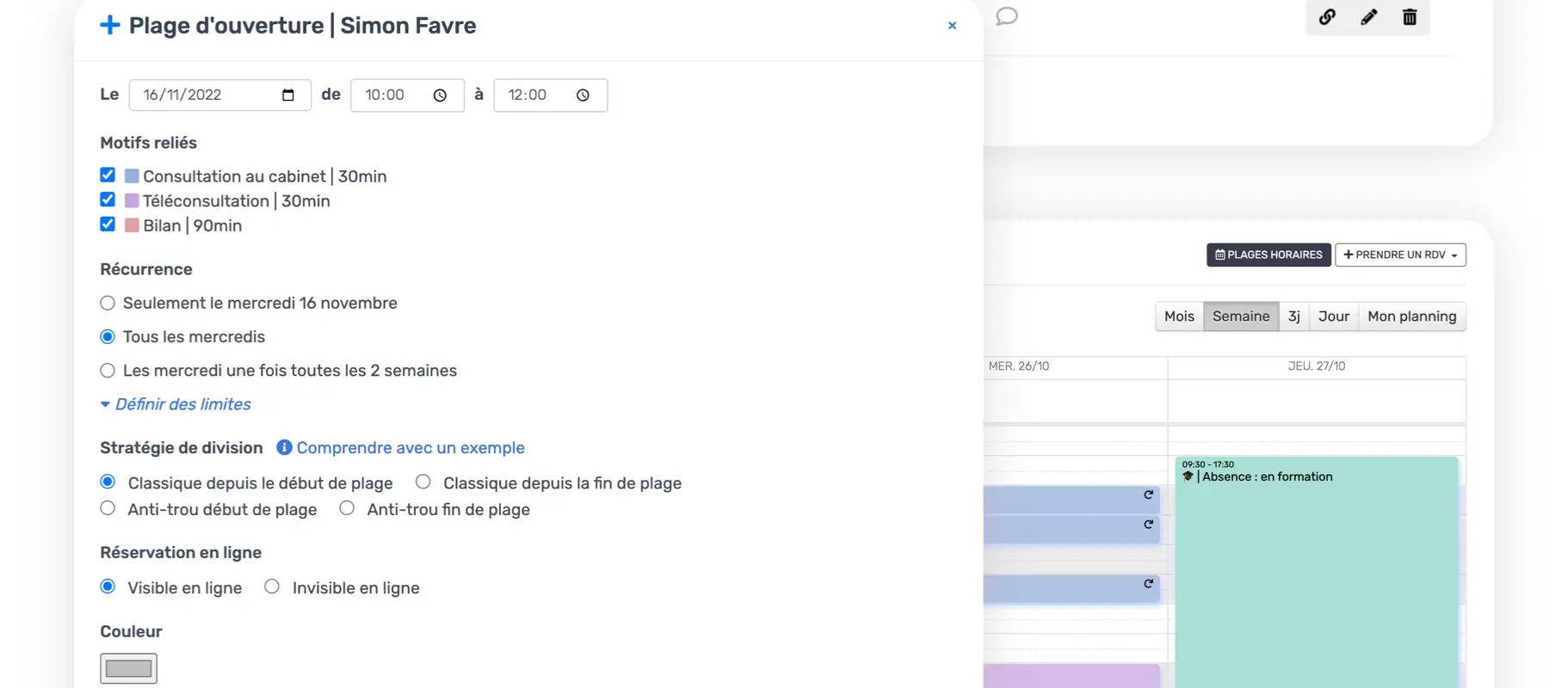Click the Plages horaires button

coord(1269,255)
